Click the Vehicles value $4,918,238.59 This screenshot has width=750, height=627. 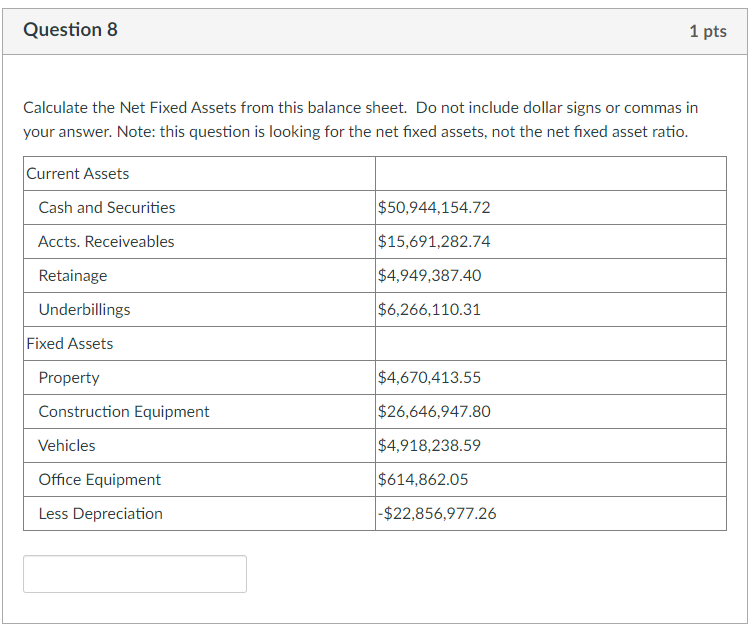click(429, 445)
